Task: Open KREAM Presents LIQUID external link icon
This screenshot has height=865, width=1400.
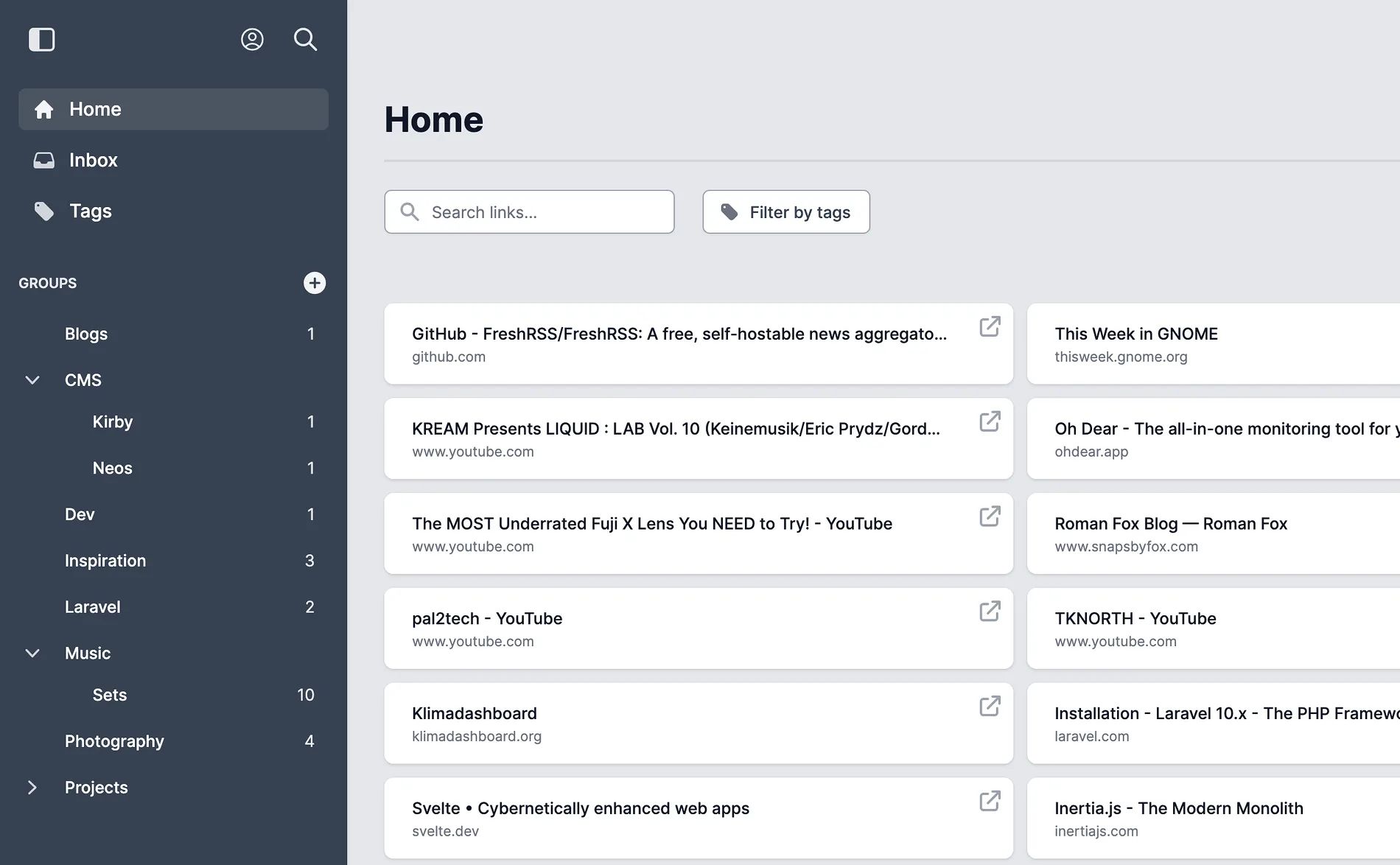Action: pos(990,421)
